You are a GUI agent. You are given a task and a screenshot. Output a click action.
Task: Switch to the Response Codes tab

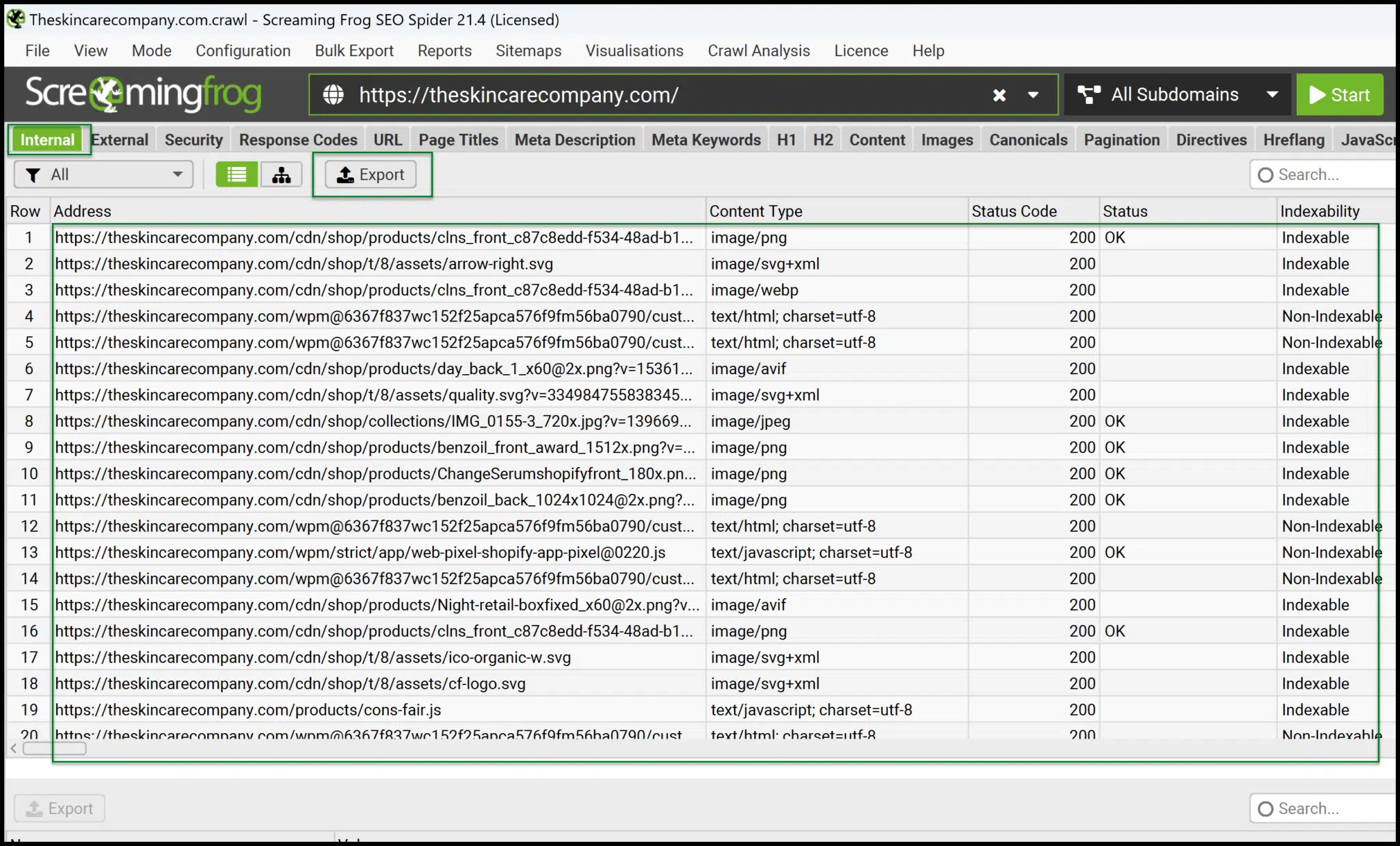[x=298, y=140]
